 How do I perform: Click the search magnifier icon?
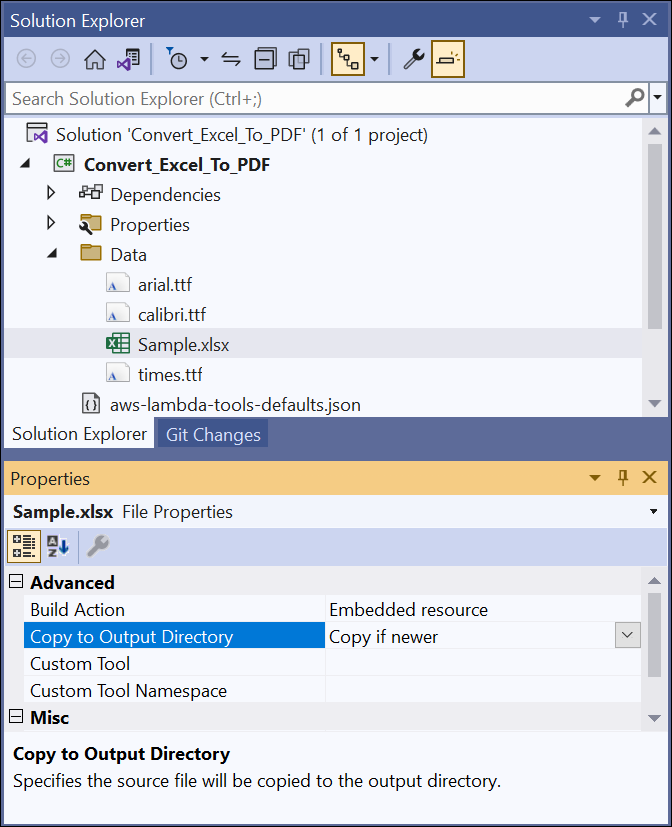coord(634,98)
